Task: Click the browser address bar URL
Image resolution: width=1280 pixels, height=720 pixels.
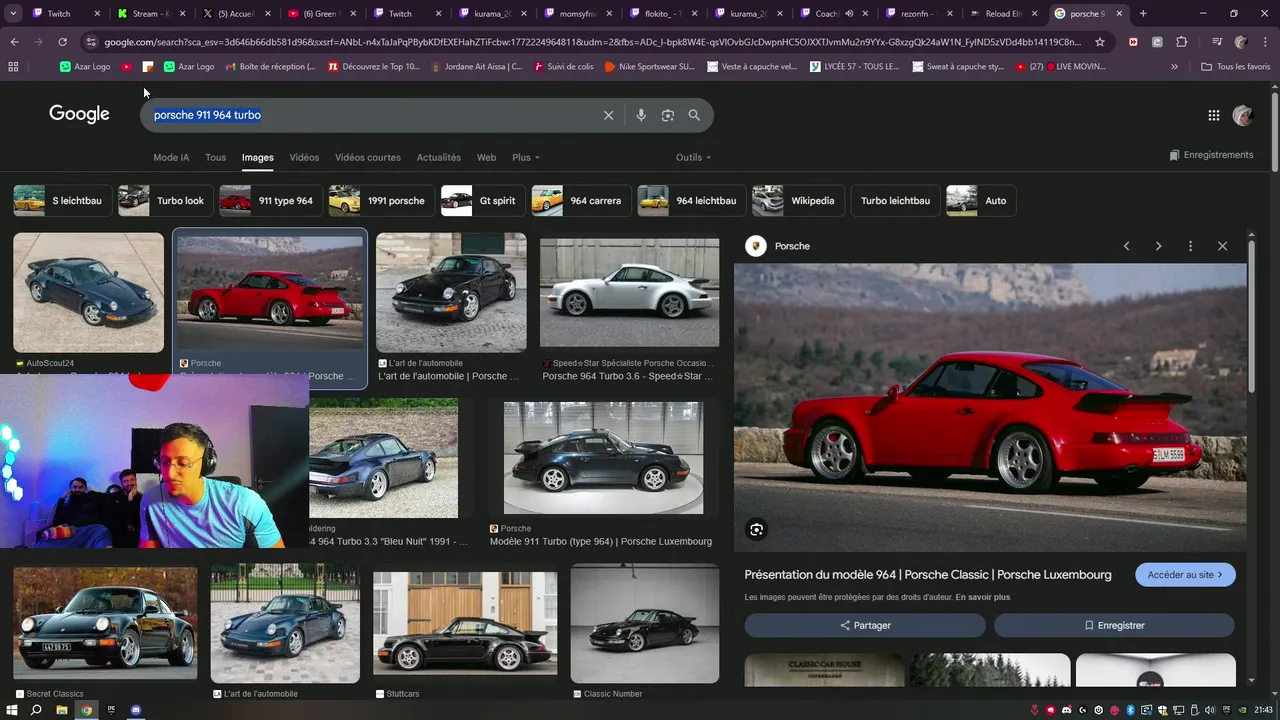Action: [592, 42]
